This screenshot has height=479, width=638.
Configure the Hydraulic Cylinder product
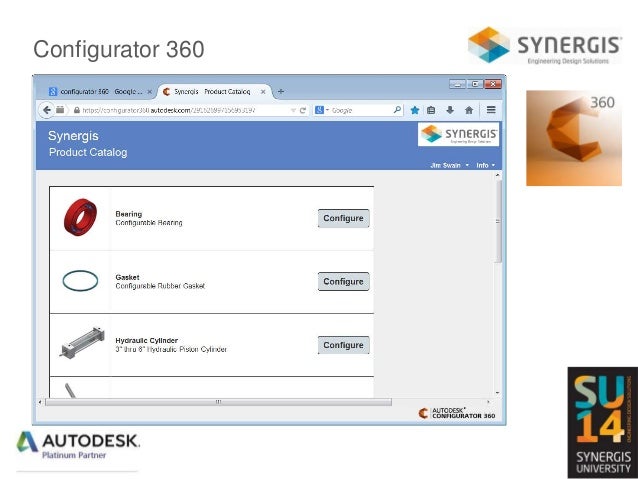(343, 345)
